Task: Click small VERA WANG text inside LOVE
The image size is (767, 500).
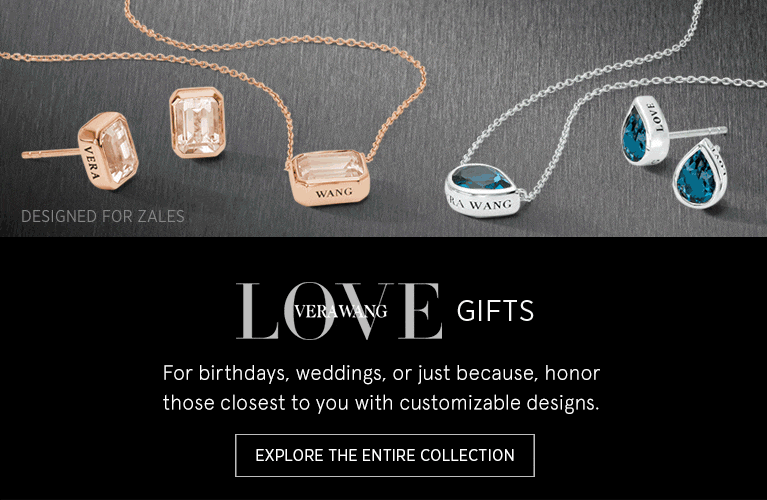Action: [x=341, y=311]
